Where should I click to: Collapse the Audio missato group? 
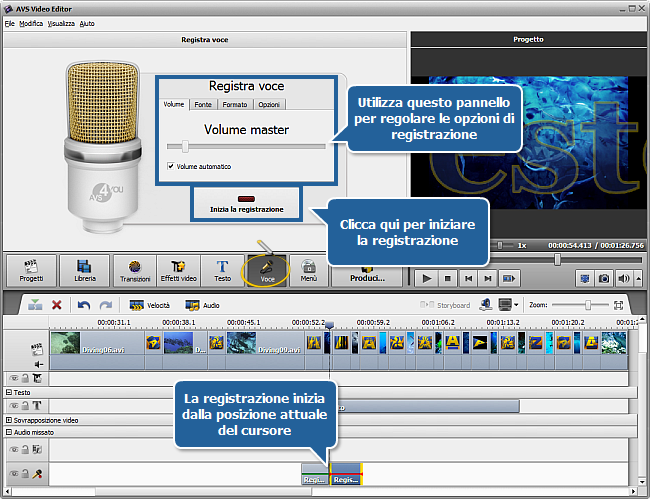(x=9, y=432)
